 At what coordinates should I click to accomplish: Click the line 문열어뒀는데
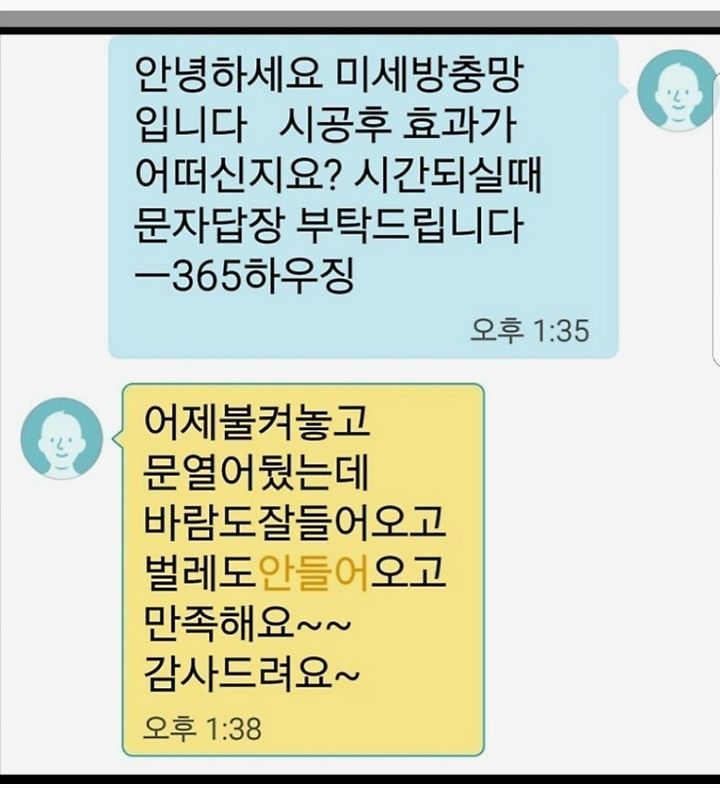pyautogui.click(x=257, y=472)
